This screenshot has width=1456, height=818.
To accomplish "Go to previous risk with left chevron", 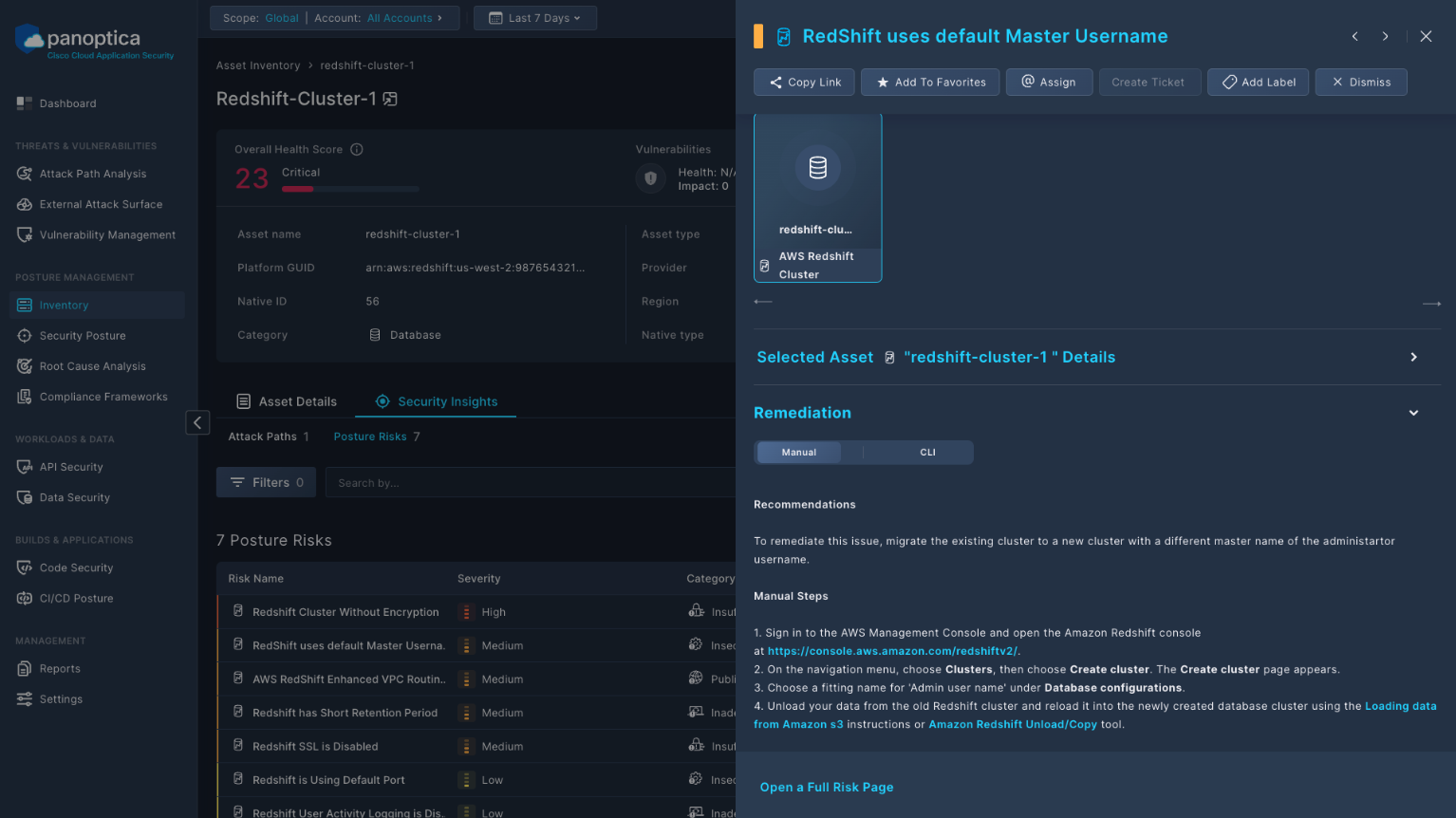I will point(1354,36).
